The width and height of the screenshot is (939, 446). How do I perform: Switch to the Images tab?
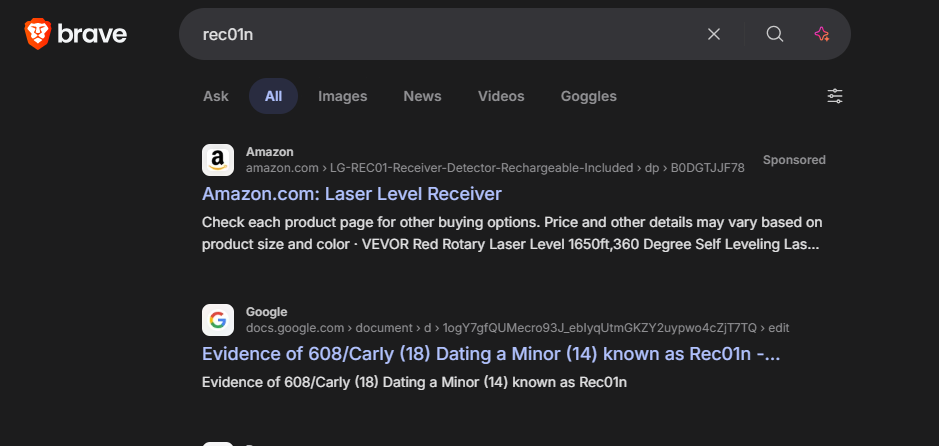tap(342, 96)
